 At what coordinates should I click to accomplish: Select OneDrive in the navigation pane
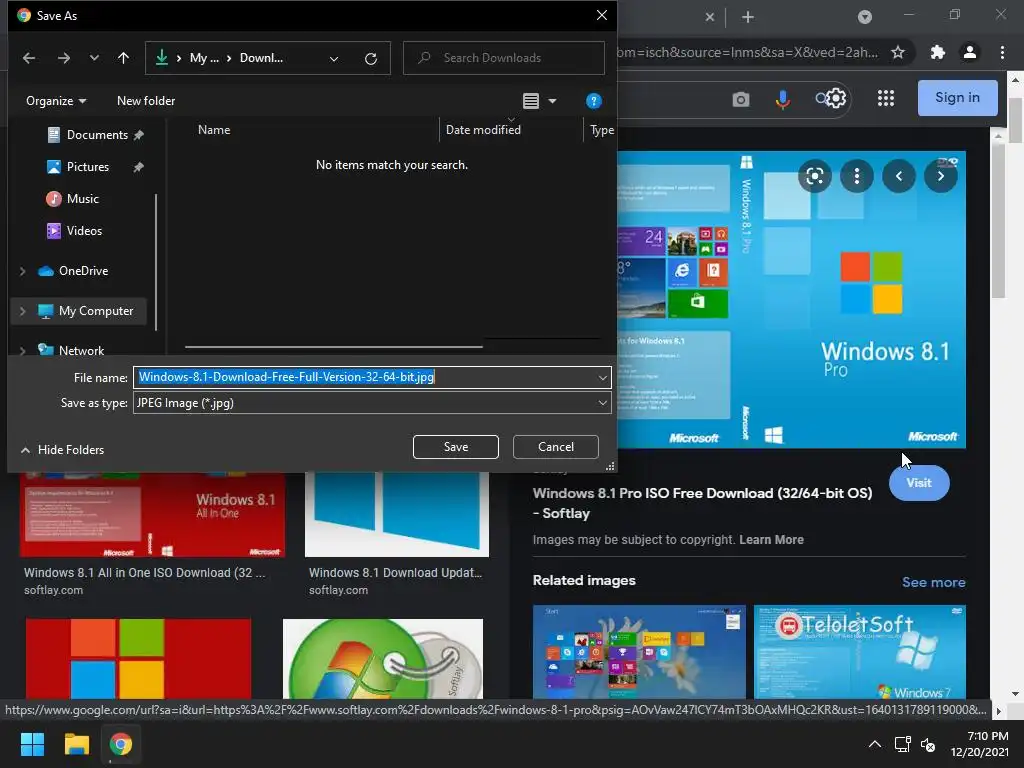tap(83, 270)
